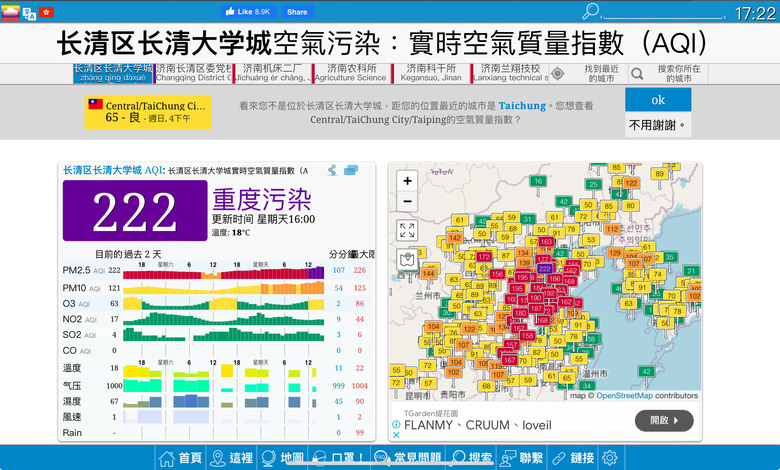Click the magnifier search icon in top bar
The width and height of the screenshot is (780, 470).
click(x=590, y=11)
